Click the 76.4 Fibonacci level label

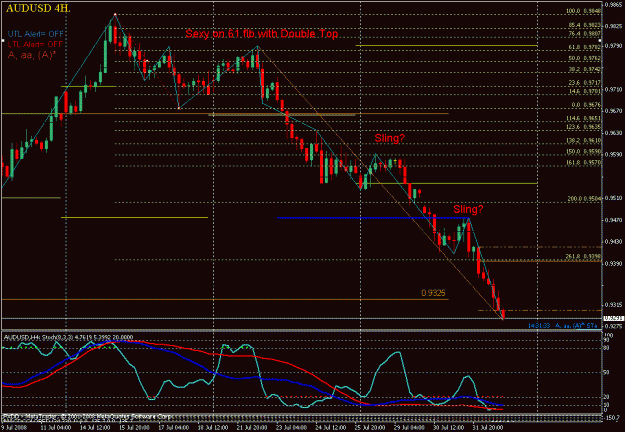pyautogui.click(x=584, y=34)
